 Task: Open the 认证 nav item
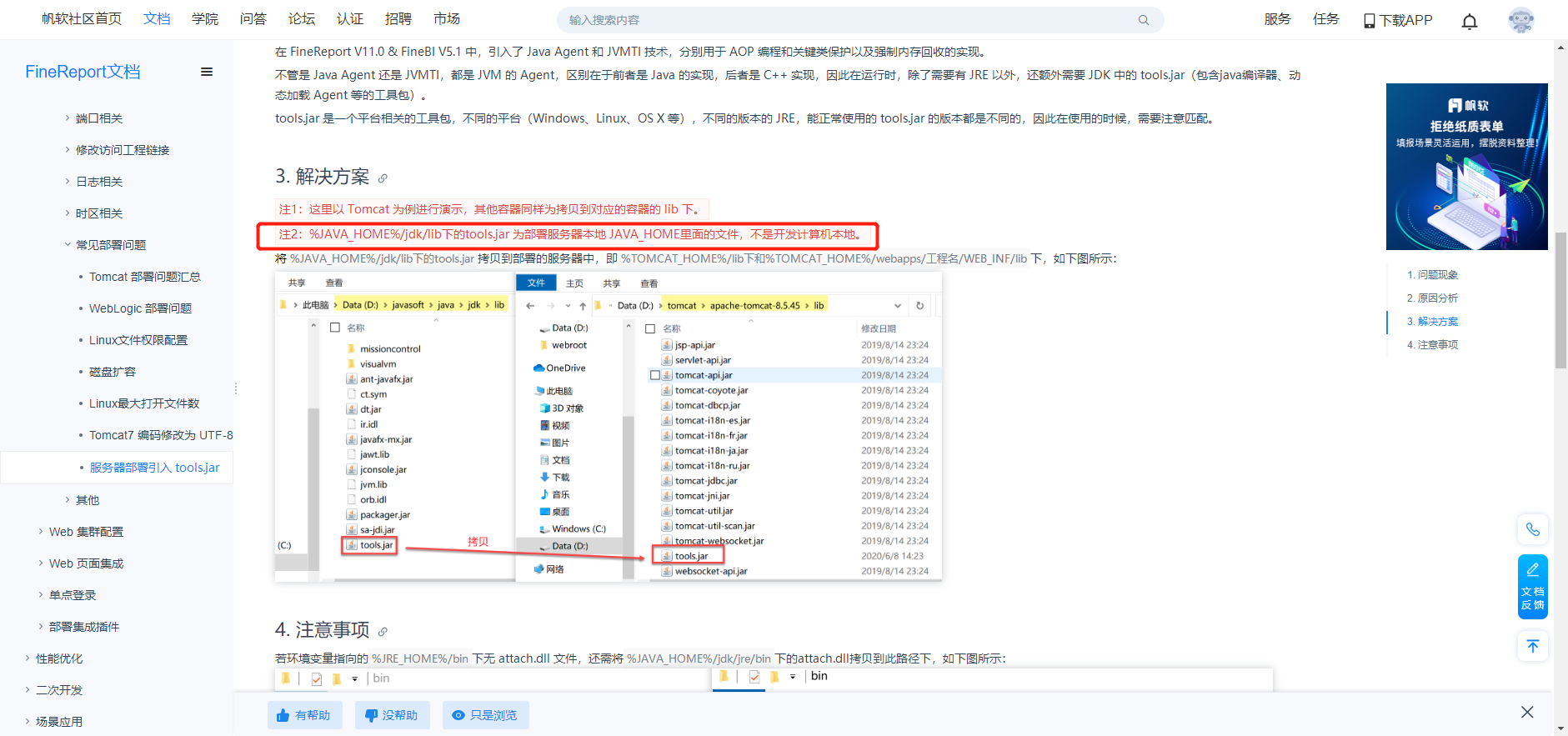(x=350, y=19)
